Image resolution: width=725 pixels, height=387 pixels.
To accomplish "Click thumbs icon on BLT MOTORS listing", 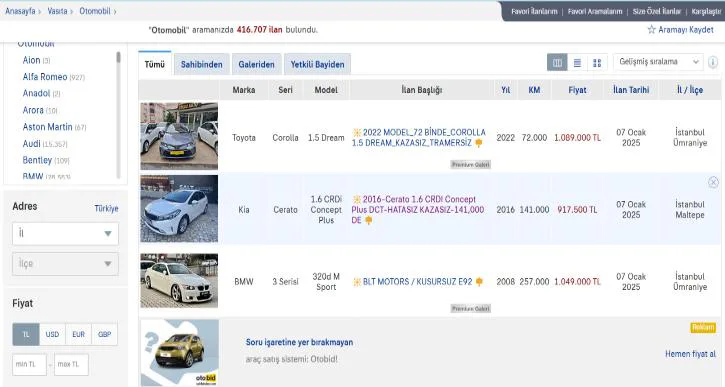I will pos(479,282).
